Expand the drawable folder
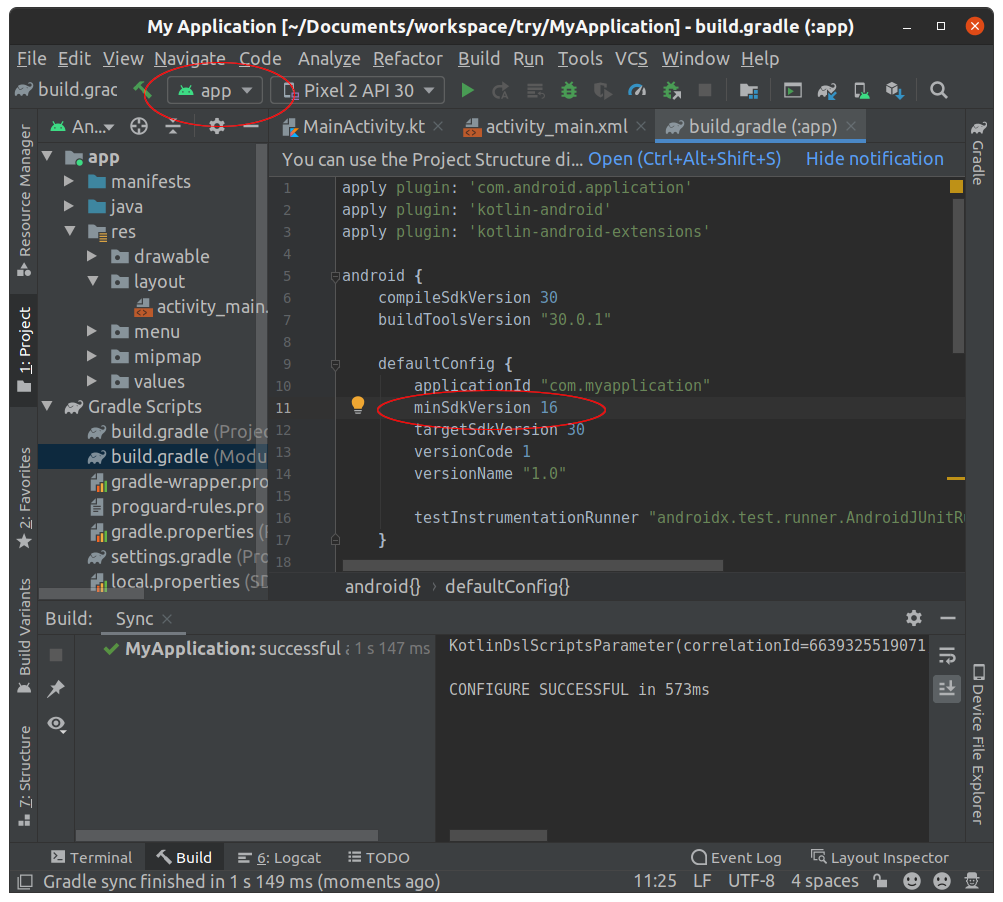 tap(92, 256)
